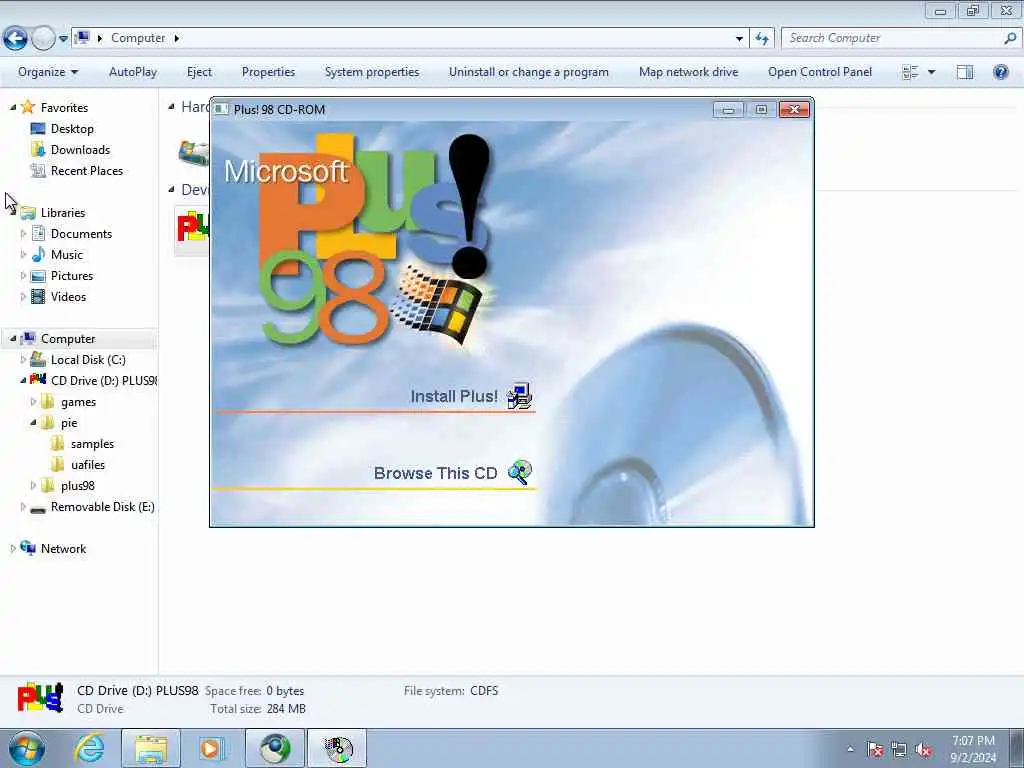Collapse the CD Drive (D:) node
This screenshot has height=768, width=1024.
[x=24, y=380]
